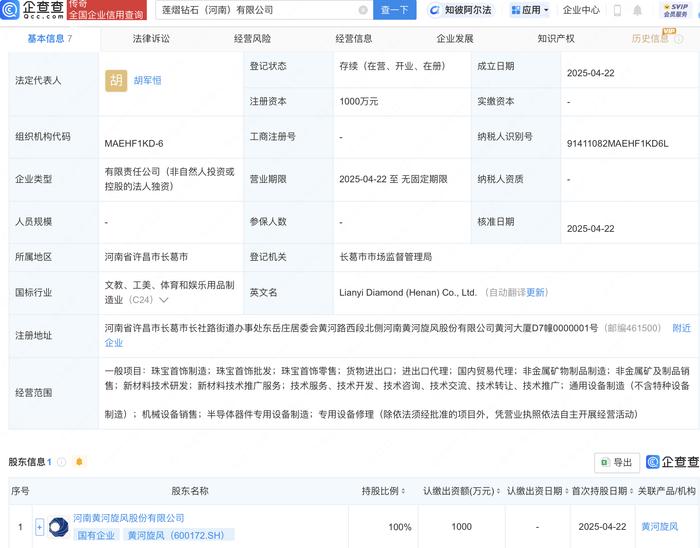The width and height of the screenshot is (700, 548).
Task: Switch to 经营风险 tab
Action: (252, 39)
